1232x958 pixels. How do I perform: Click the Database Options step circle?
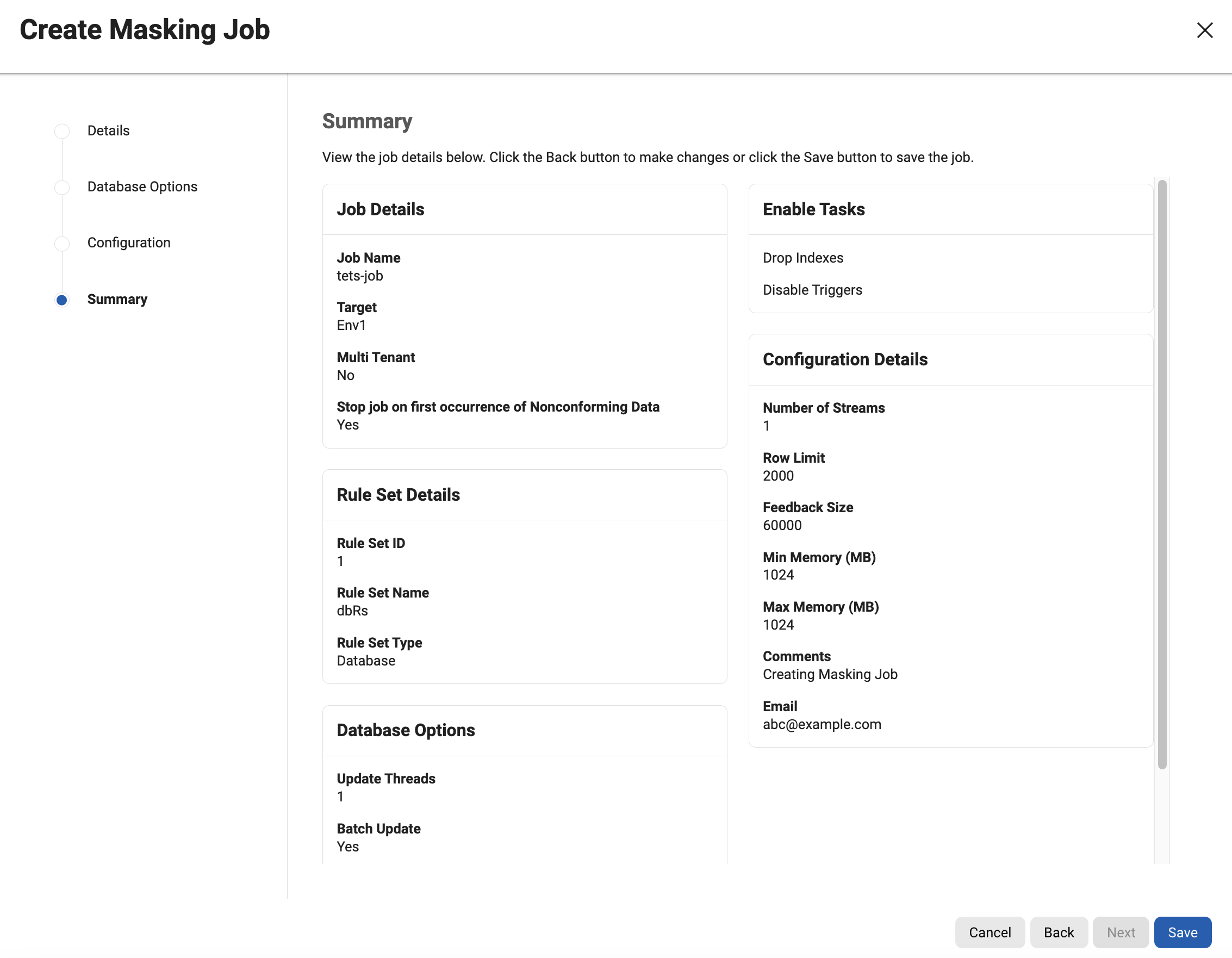coord(62,188)
